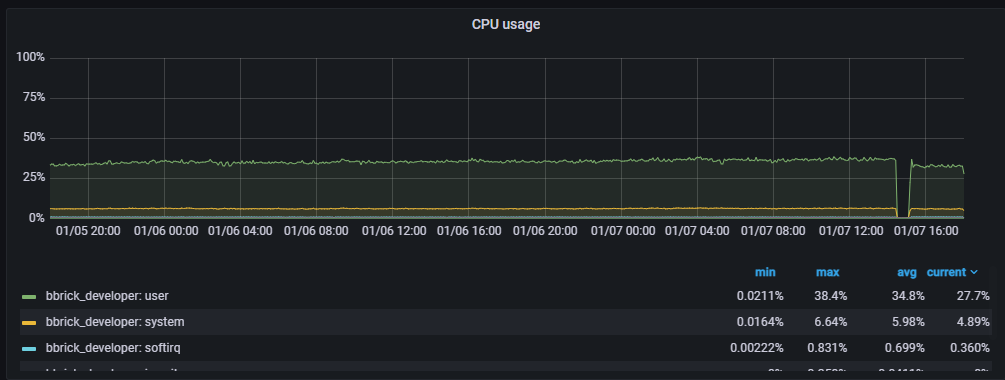Toggle the bbrick_developer: system series
This screenshot has width=1005, height=380.
point(115,322)
